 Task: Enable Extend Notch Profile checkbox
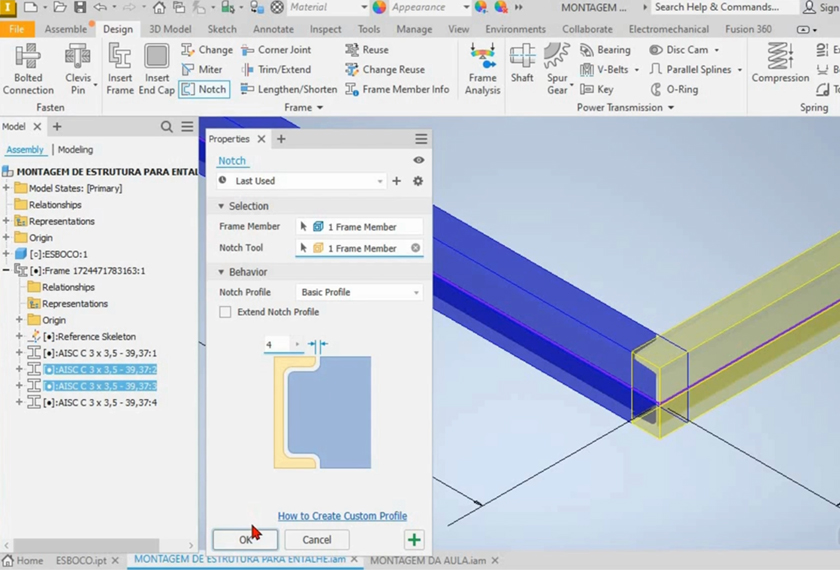[x=225, y=312]
